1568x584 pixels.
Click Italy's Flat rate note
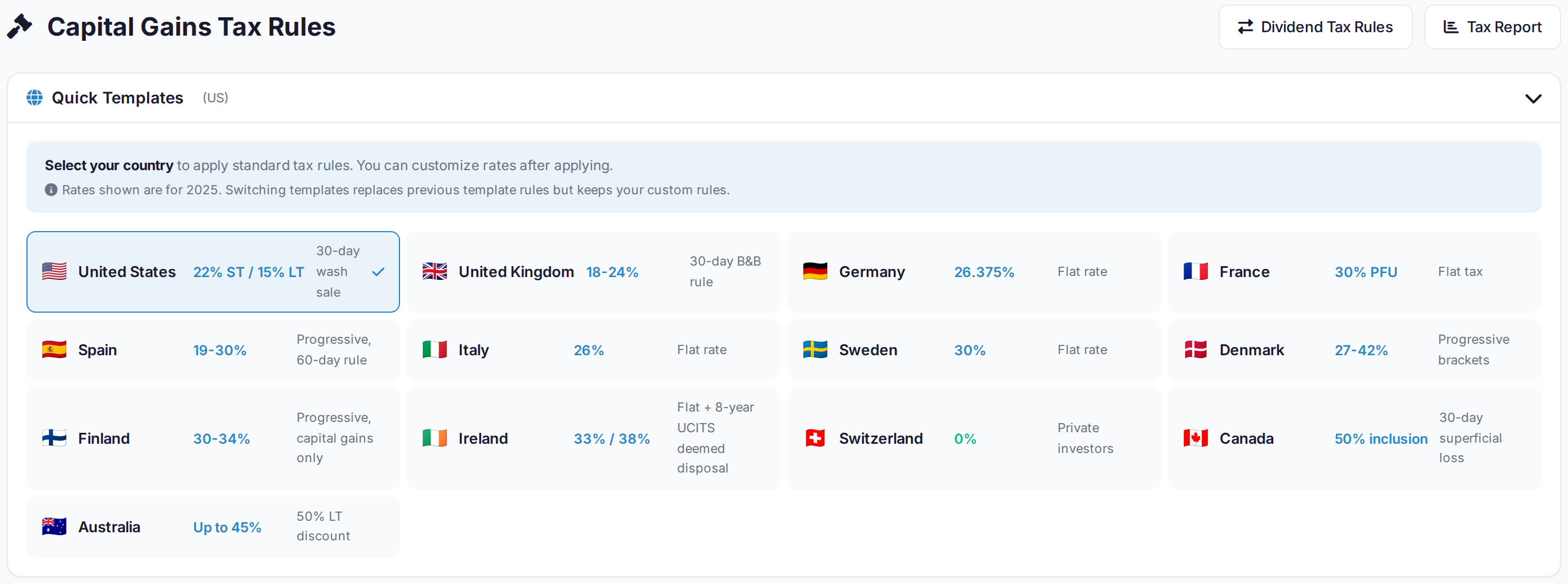(x=701, y=349)
